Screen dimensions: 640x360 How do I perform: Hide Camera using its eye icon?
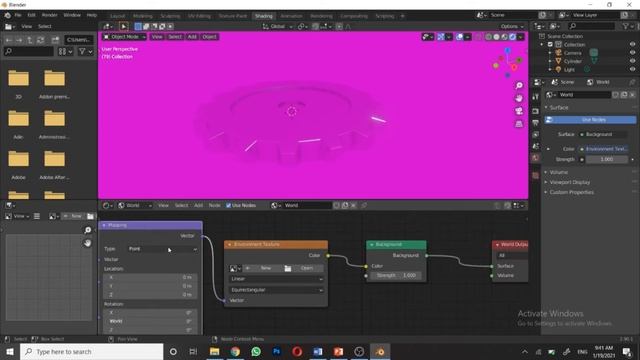(x=633, y=53)
